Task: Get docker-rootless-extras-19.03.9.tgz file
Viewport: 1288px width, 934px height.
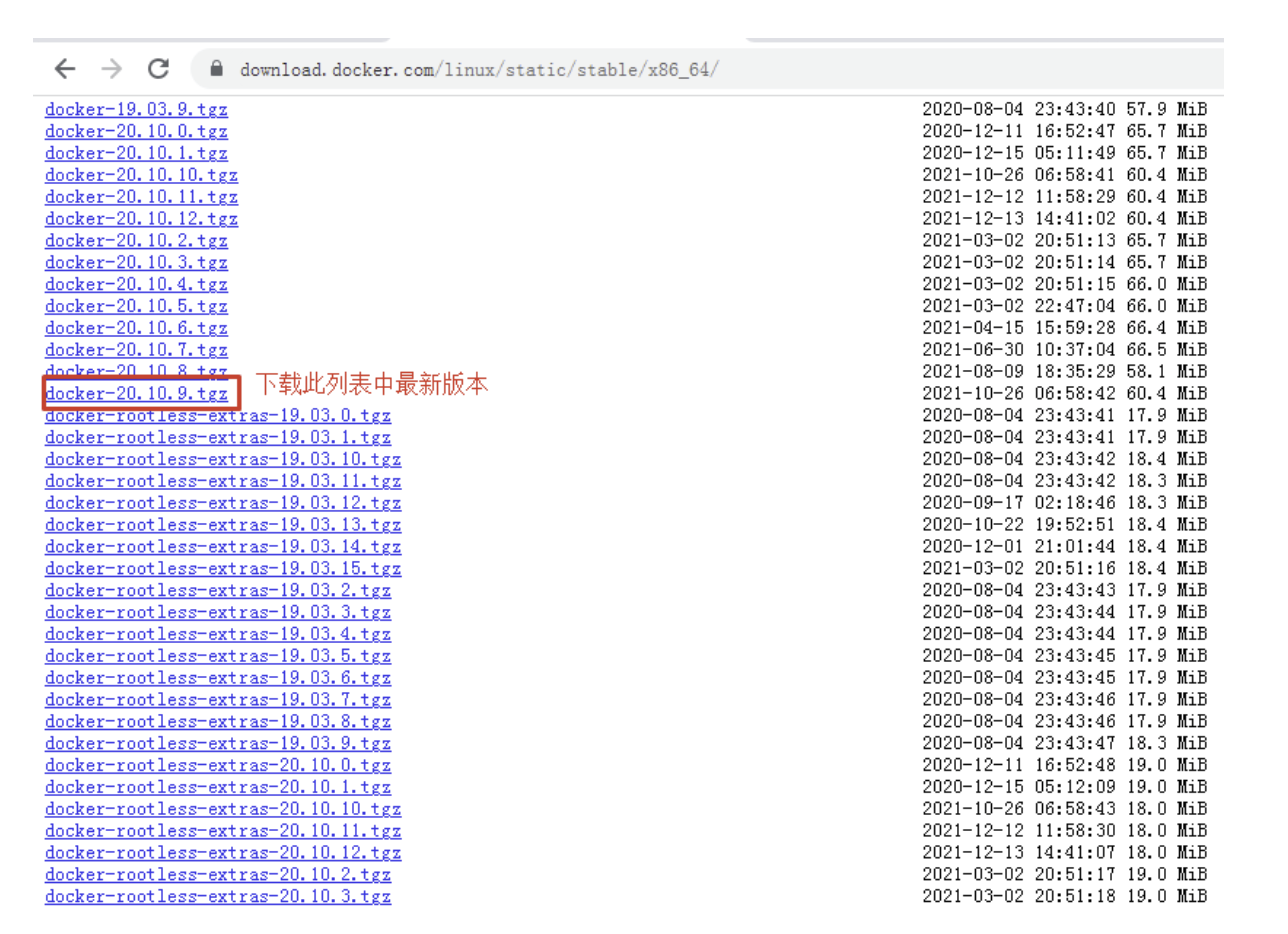Action: point(218,744)
